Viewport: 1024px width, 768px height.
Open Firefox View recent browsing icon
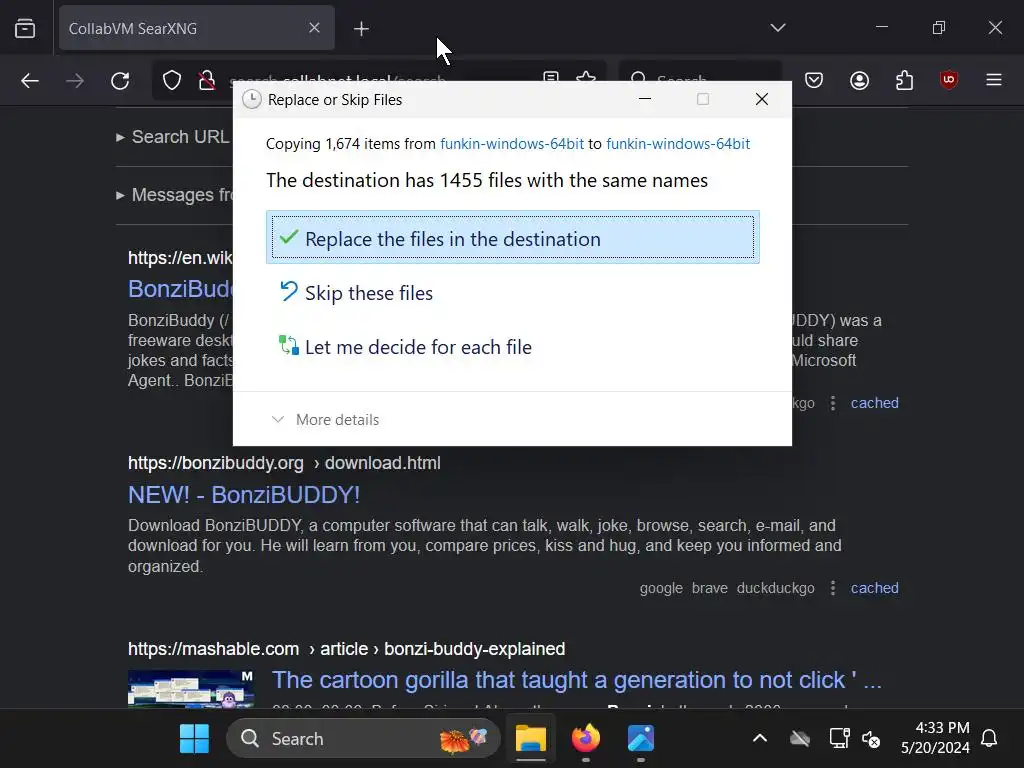25,28
